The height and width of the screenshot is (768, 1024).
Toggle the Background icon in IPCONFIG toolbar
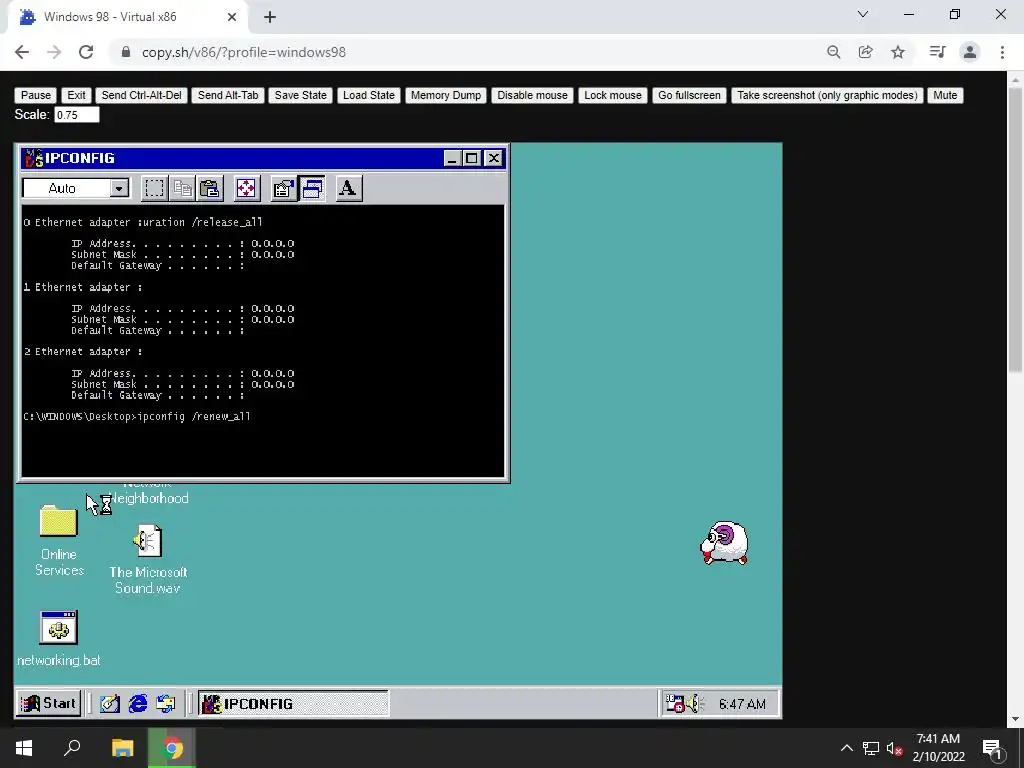click(312, 189)
